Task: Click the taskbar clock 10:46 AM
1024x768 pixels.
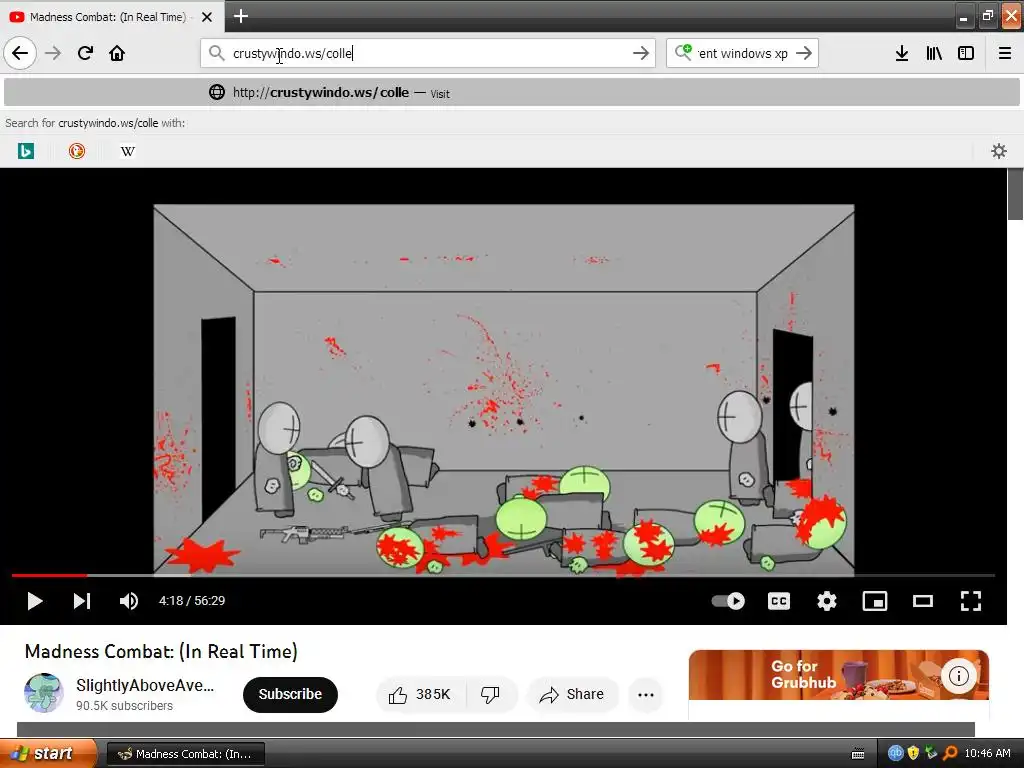Action: [987, 753]
